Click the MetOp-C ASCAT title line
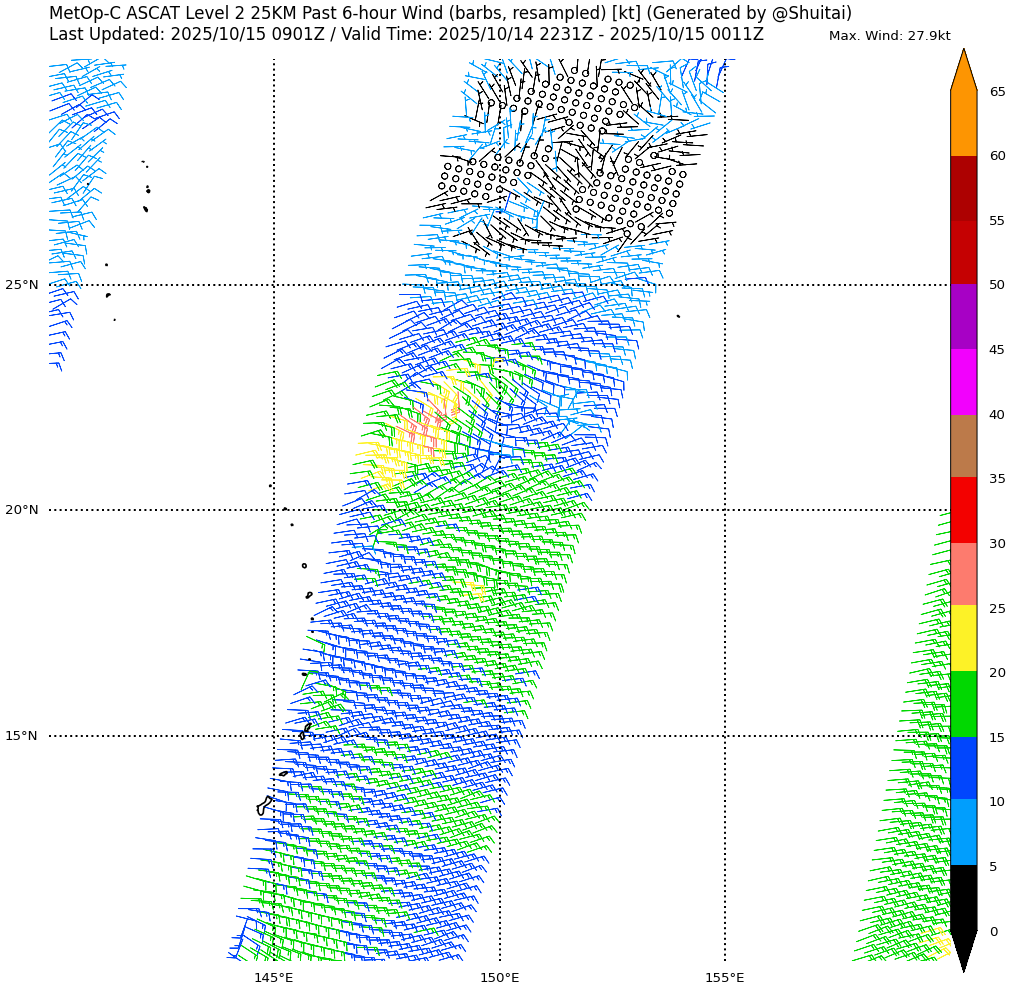Viewport: 1010px width, 989px height. [x=450, y=13]
